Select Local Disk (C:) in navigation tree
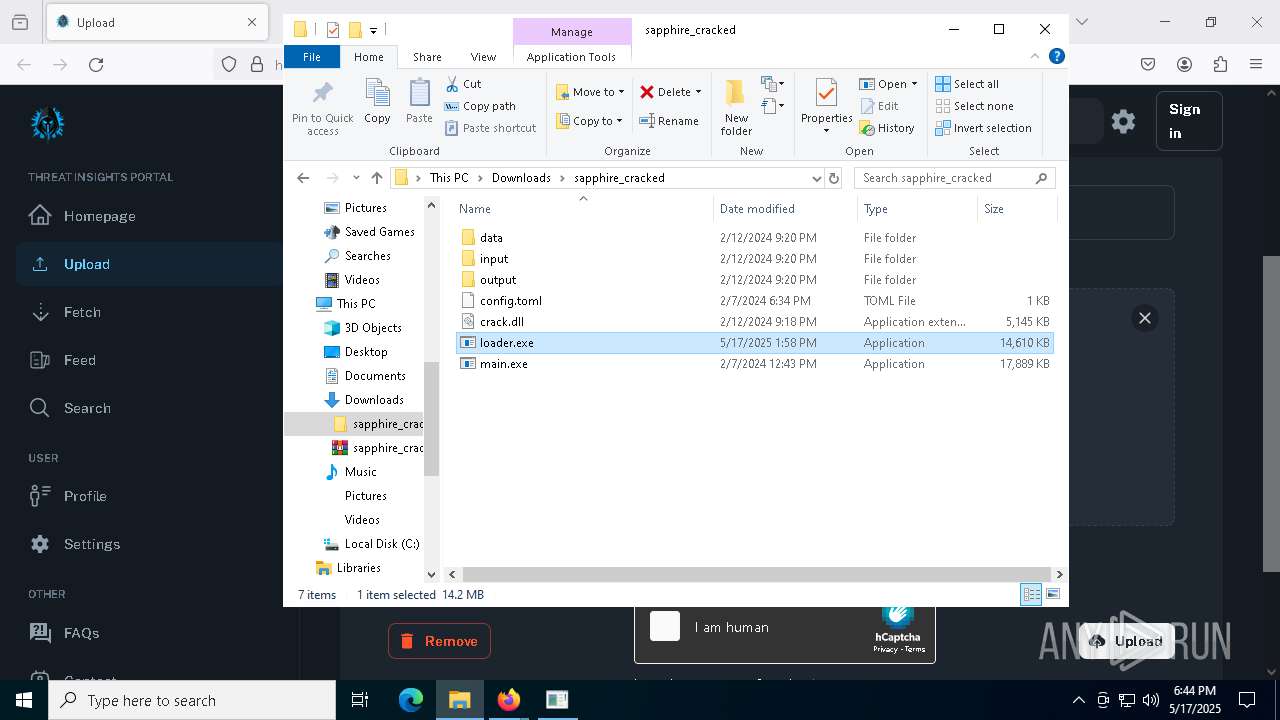The width and height of the screenshot is (1280, 720). click(x=381, y=544)
